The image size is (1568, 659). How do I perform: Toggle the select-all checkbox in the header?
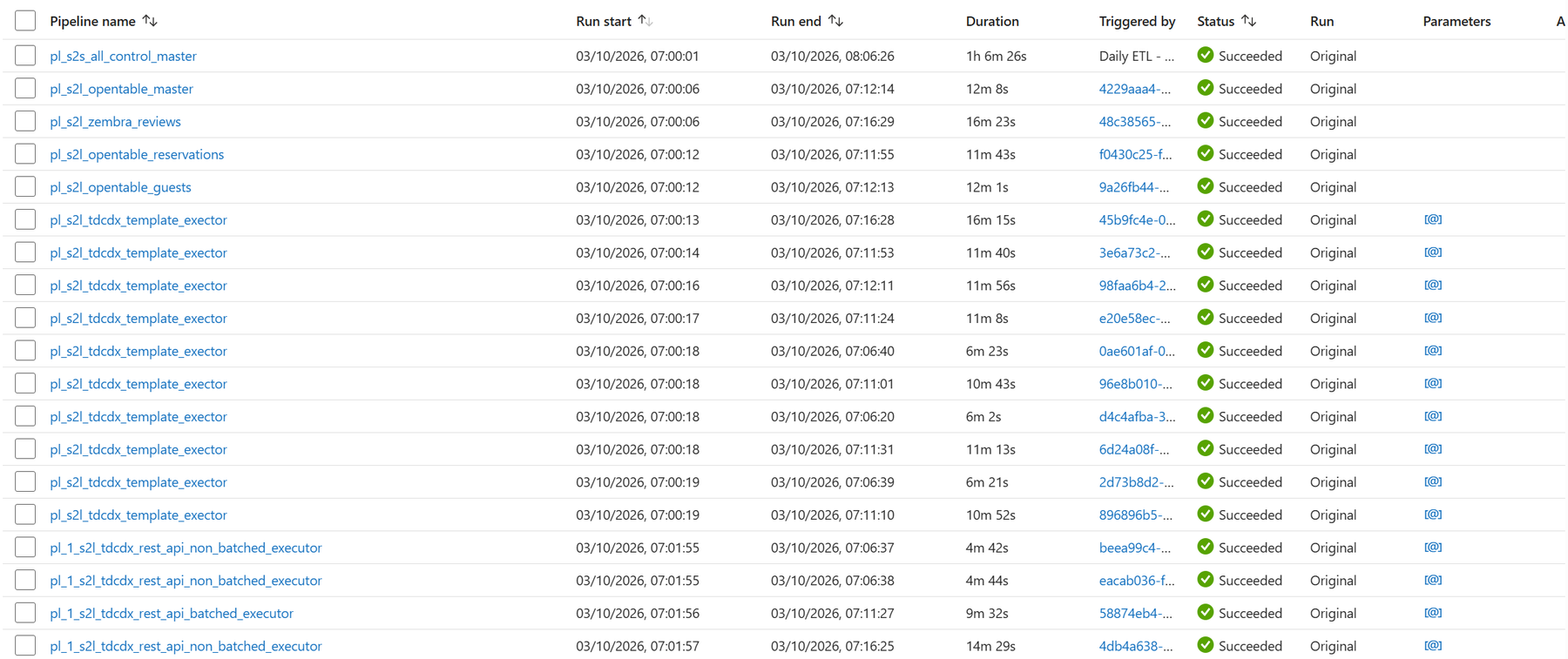pyautogui.click(x=25, y=21)
